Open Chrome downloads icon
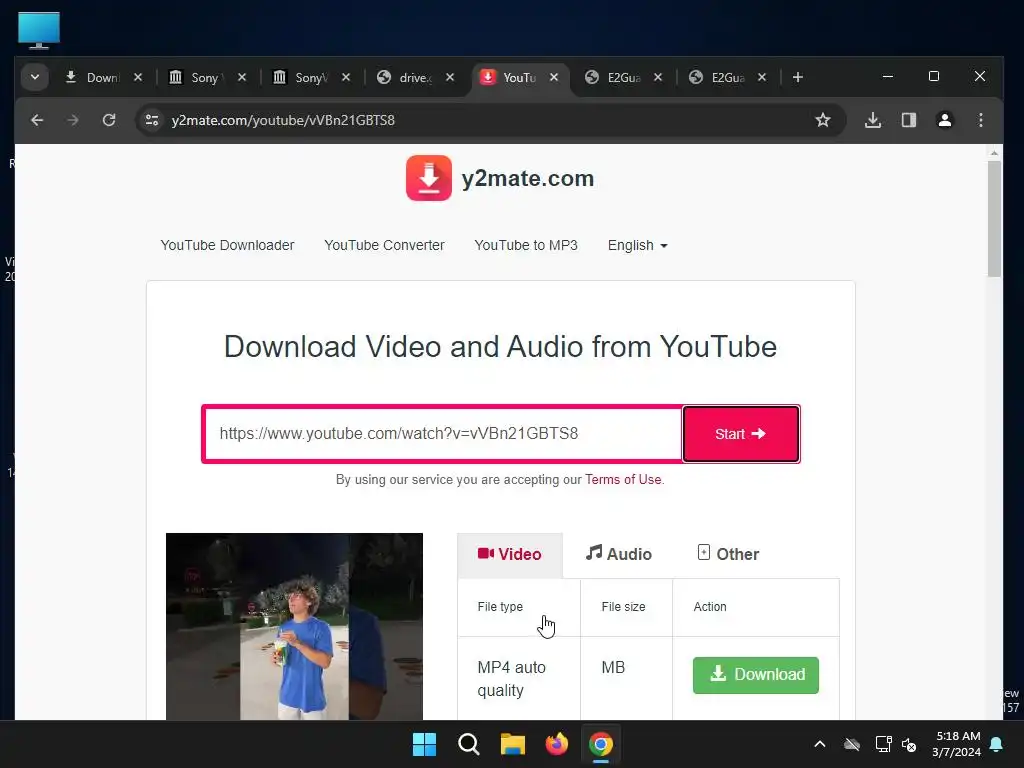 pos(873,120)
